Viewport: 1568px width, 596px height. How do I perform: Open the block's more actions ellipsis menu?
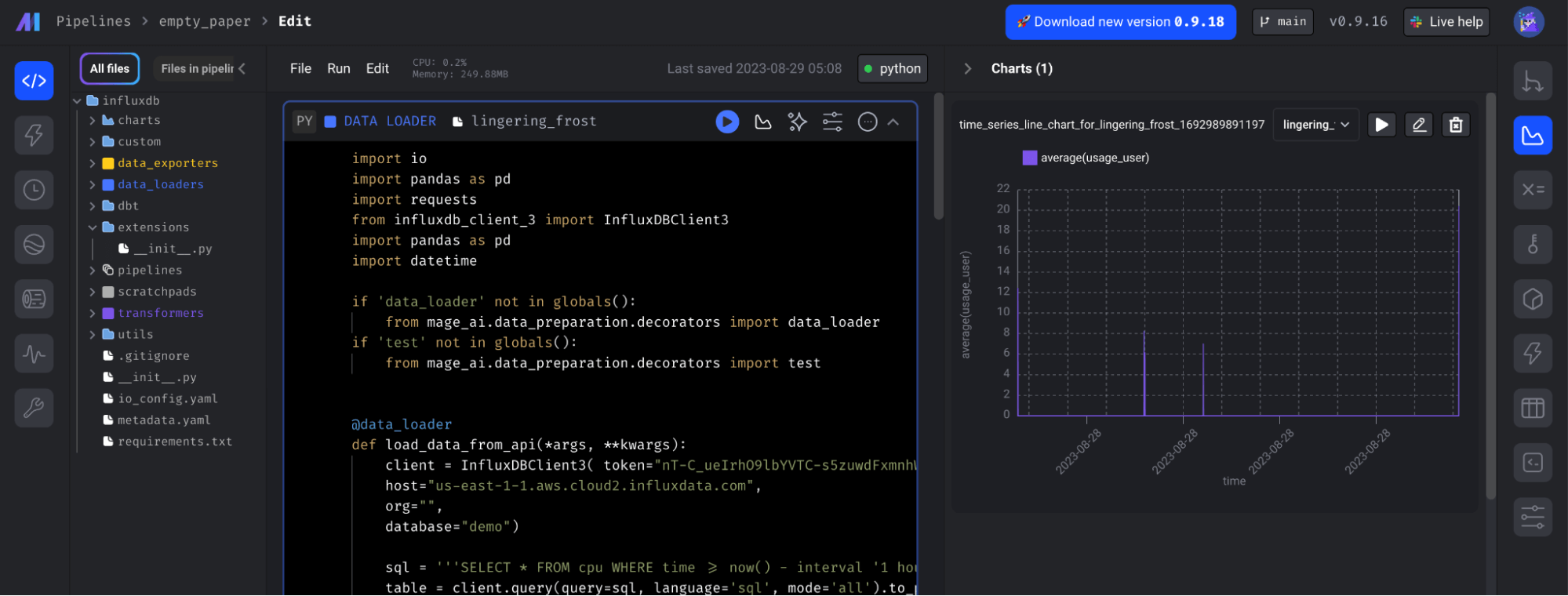pyautogui.click(x=868, y=122)
